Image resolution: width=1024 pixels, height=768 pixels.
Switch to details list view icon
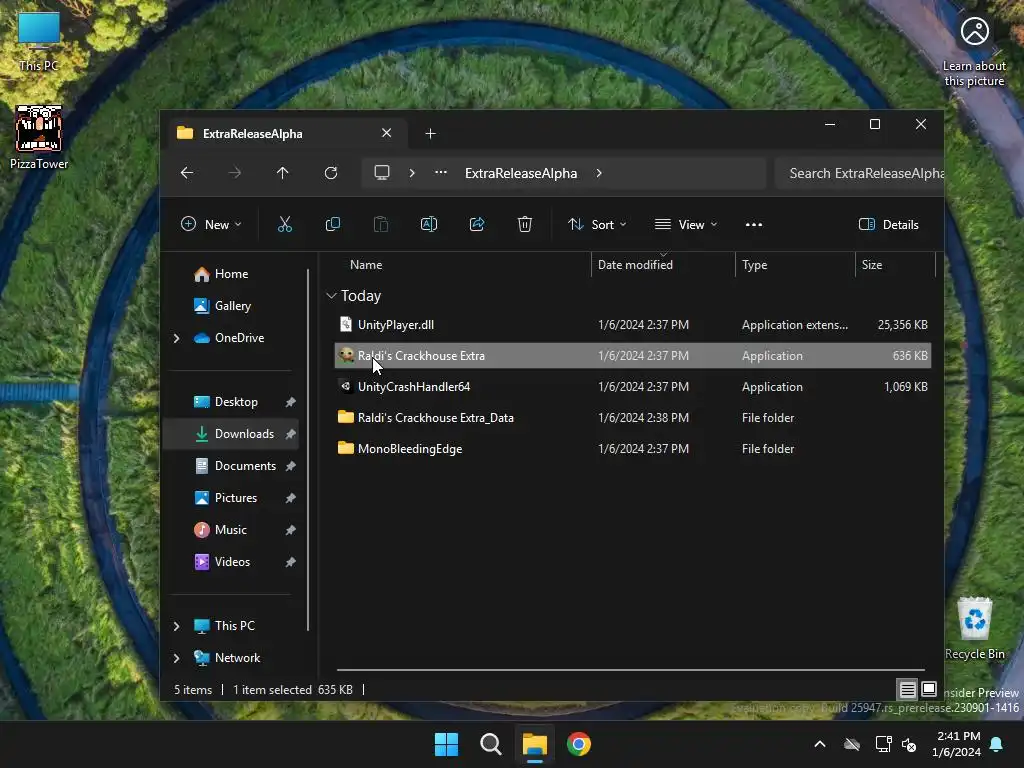(907, 689)
